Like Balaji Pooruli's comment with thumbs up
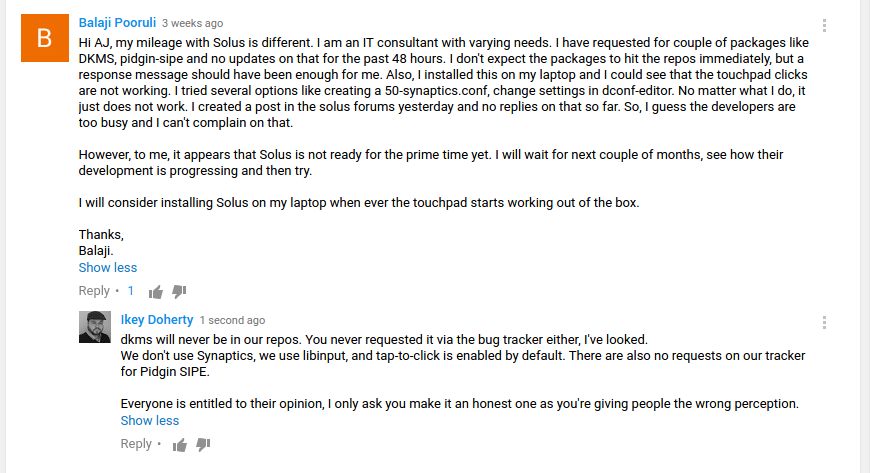Image resolution: width=874 pixels, height=473 pixels. 156,291
